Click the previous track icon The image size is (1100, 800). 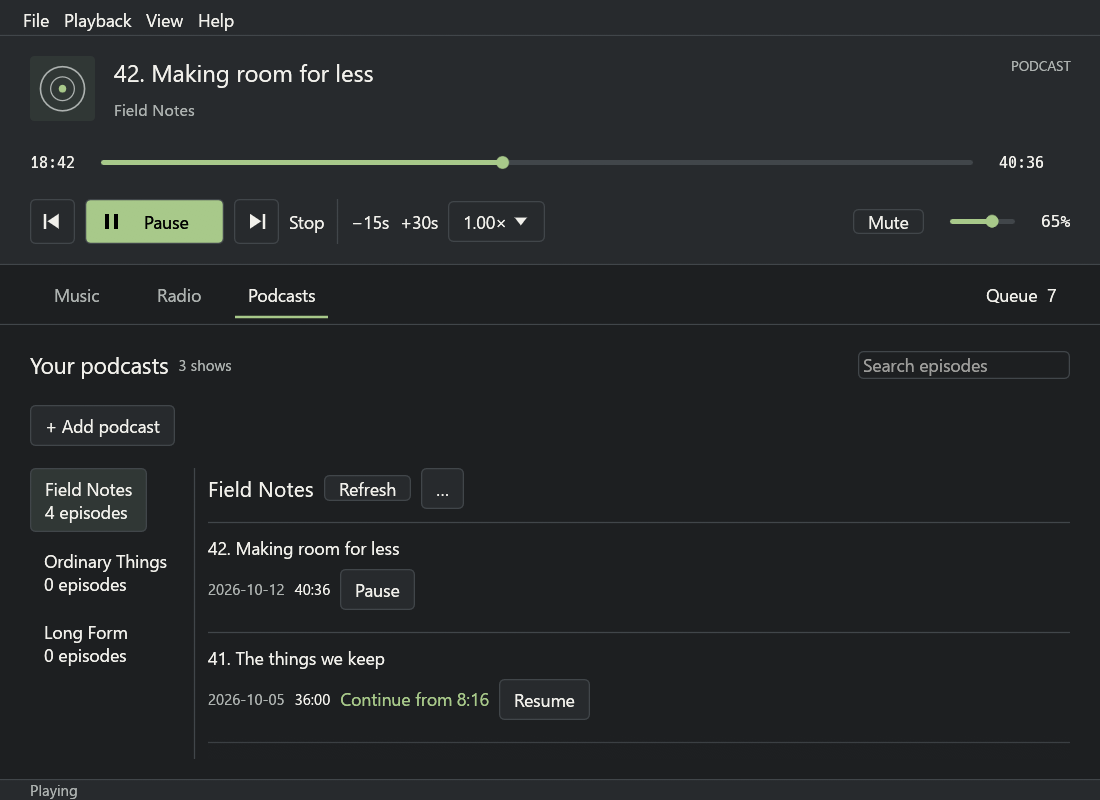click(x=52, y=222)
